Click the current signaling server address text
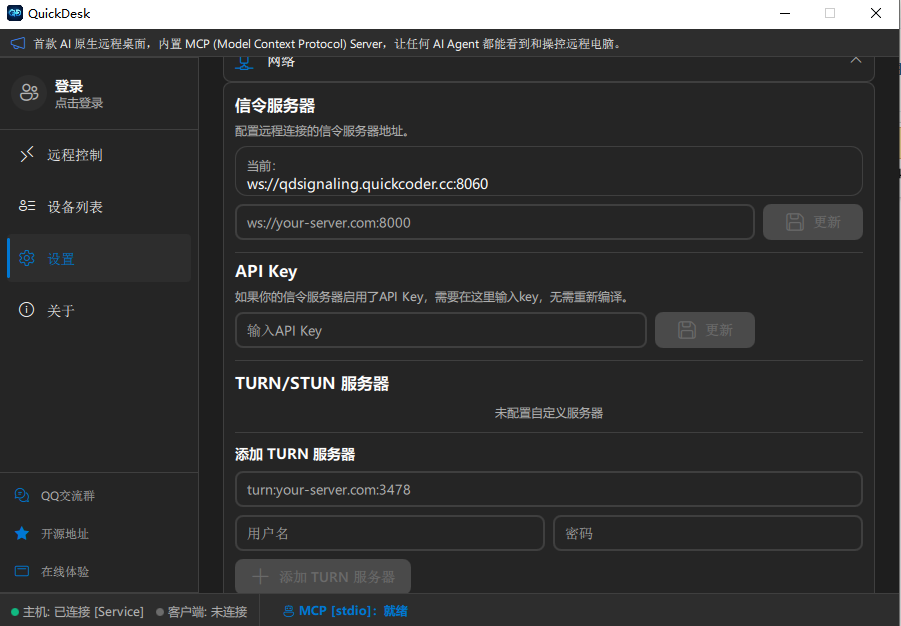Screen dimensions: 901x626 368,184
